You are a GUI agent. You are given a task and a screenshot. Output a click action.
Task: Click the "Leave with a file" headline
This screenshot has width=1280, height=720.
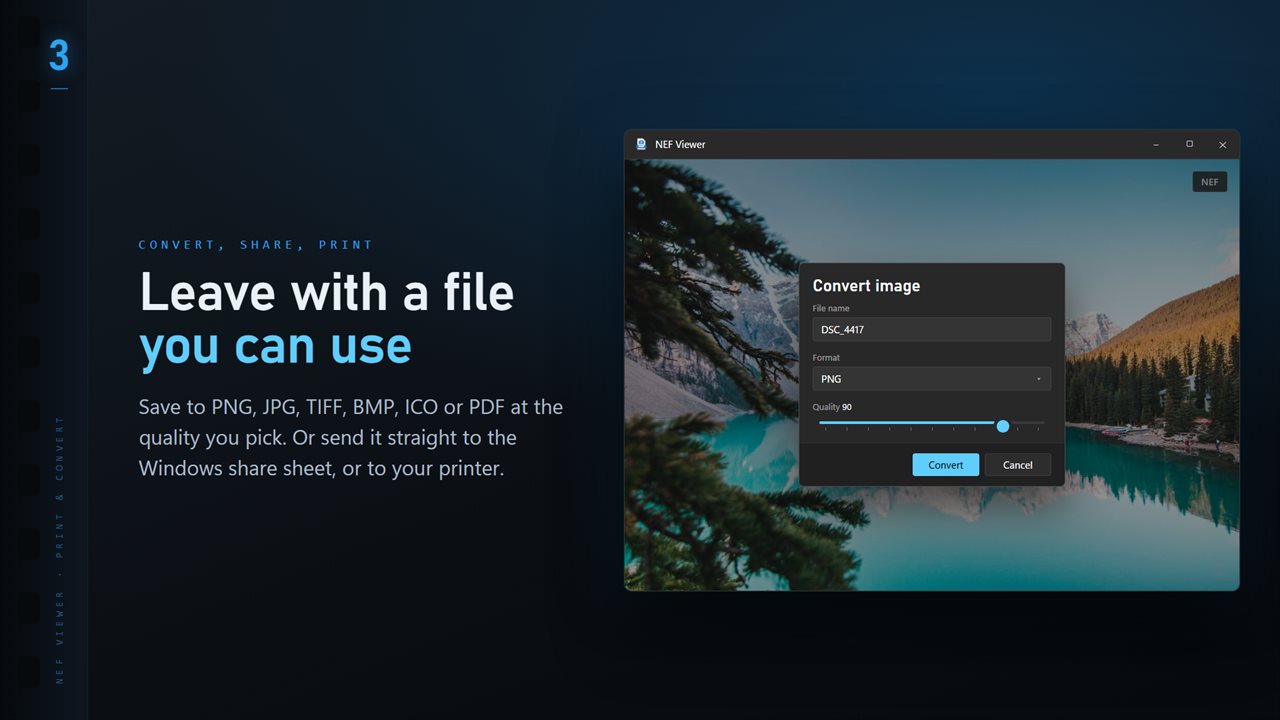[327, 292]
